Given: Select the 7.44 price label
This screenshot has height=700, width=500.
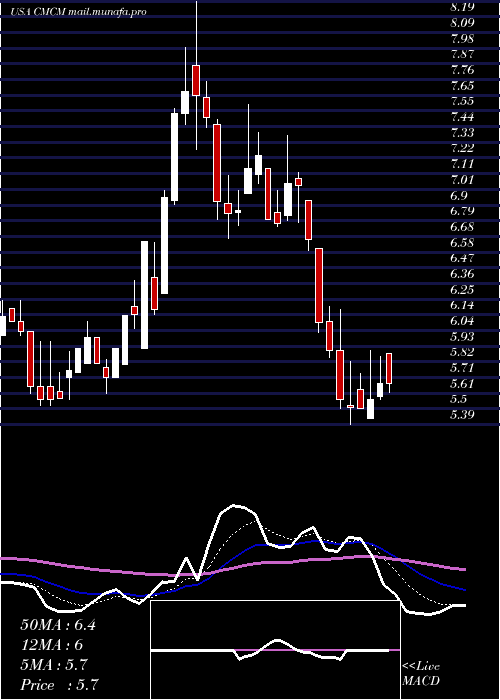Looking at the screenshot, I should (462, 117).
